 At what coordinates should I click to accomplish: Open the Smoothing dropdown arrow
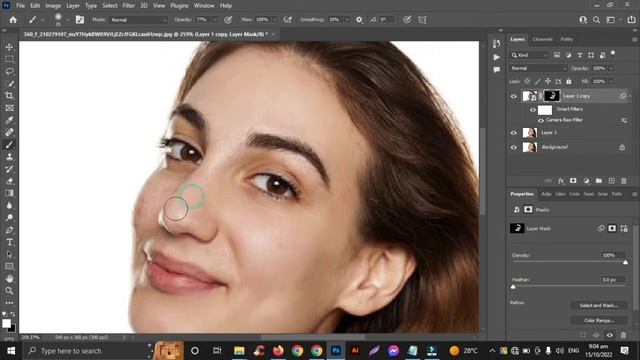347,20
